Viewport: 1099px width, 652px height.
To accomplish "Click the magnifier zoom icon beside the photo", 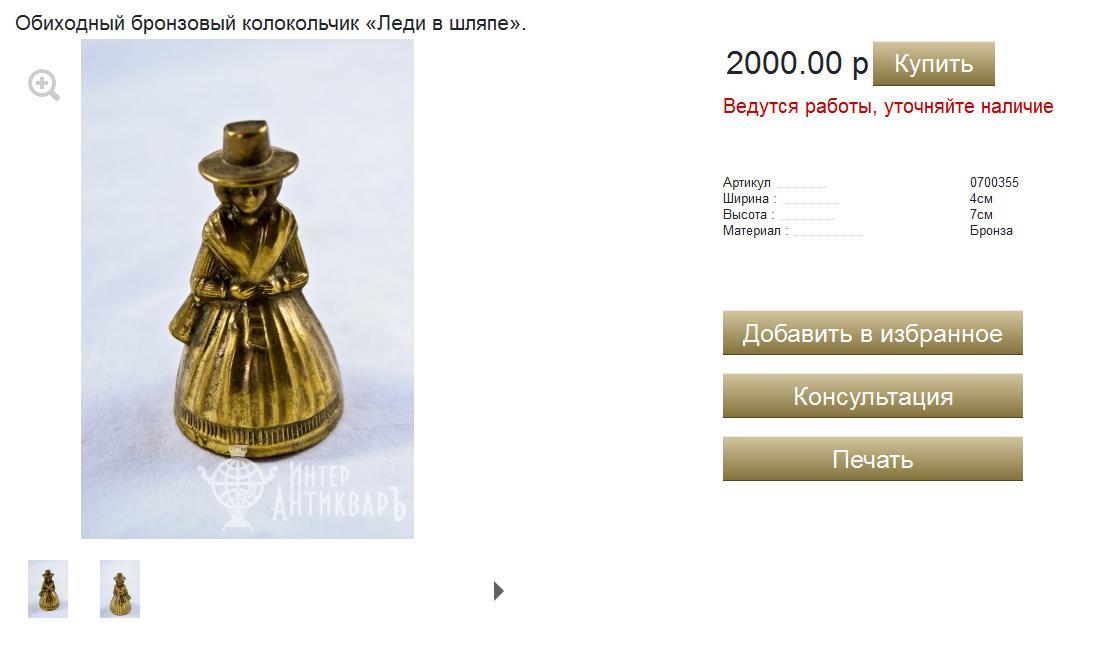I will point(43,85).
